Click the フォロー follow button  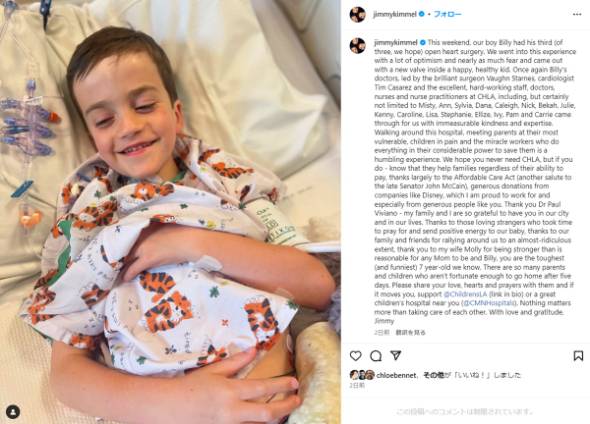pyautogui.click(x=447, y=14)
